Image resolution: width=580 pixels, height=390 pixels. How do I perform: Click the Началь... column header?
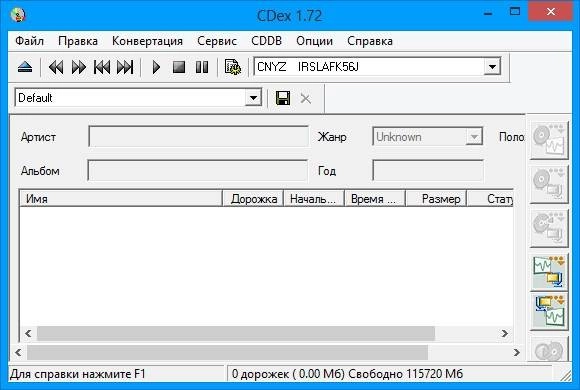pyautogui.click(x=314, y=199)
